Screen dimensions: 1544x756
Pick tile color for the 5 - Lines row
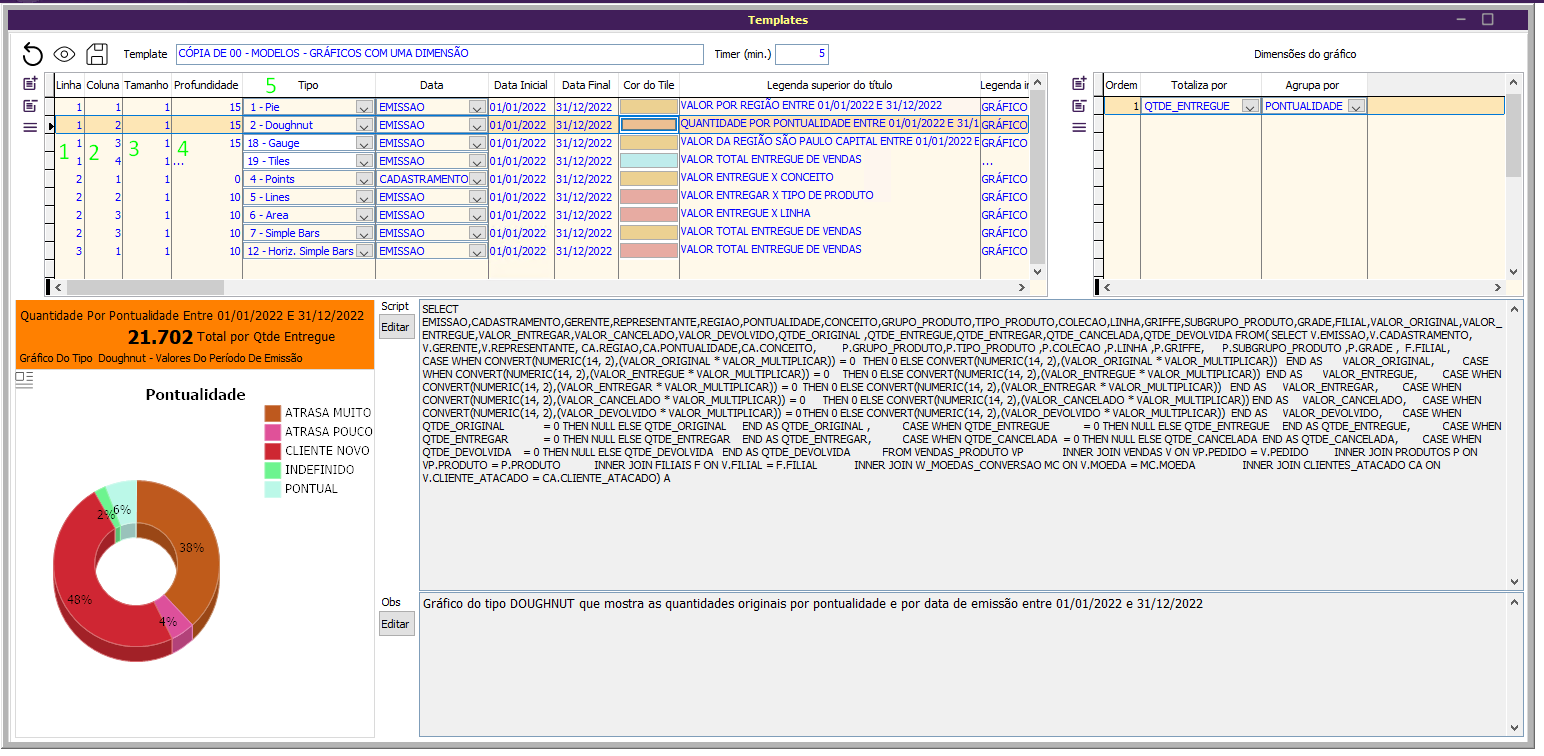[649, 197]
